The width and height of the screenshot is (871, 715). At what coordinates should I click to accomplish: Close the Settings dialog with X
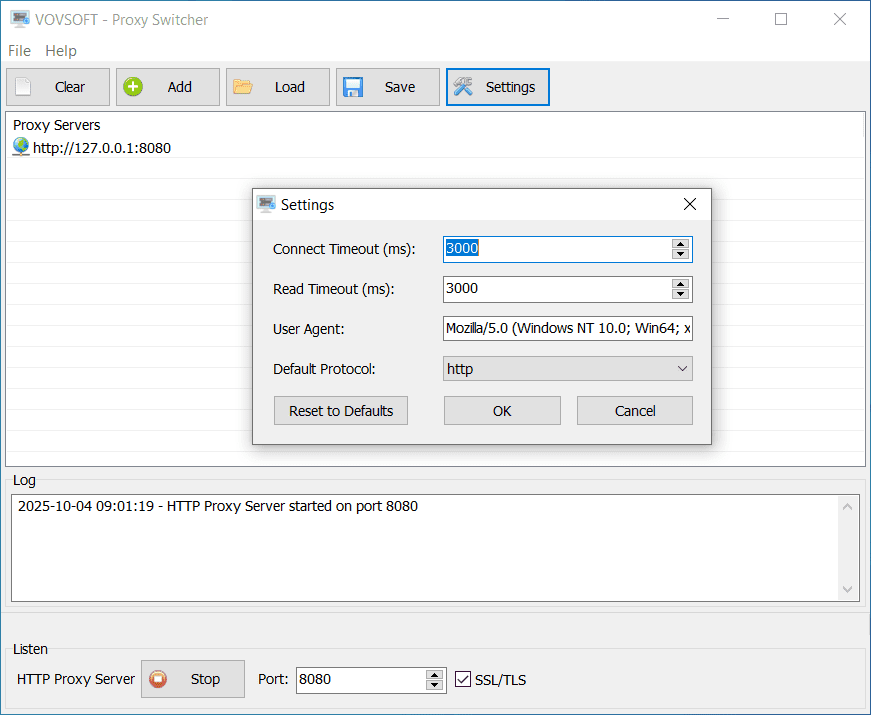point(689,204)
